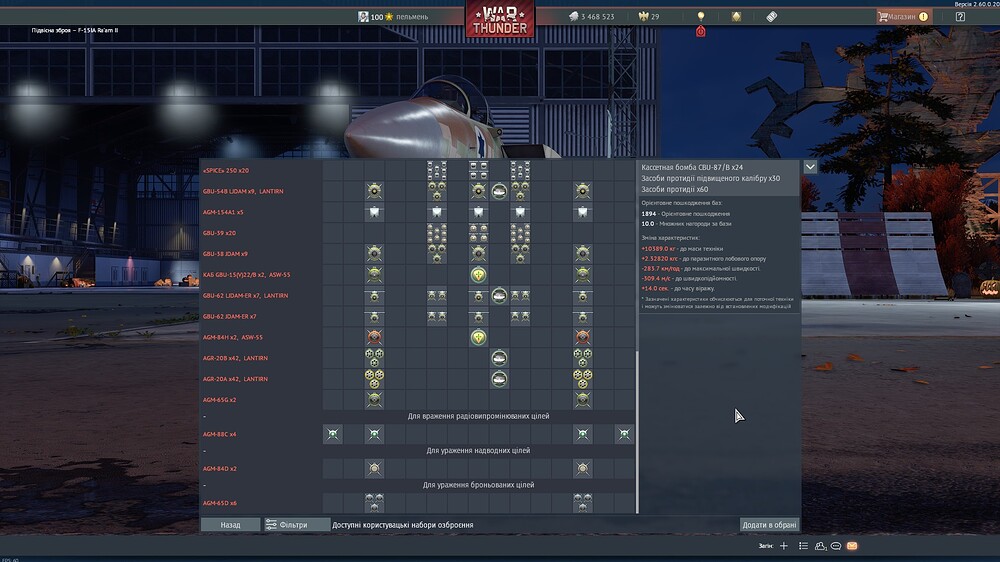Select the yellow ASW-55 pod in AGM-84H row
1000x562 pixels.
[x=478, y=337]
